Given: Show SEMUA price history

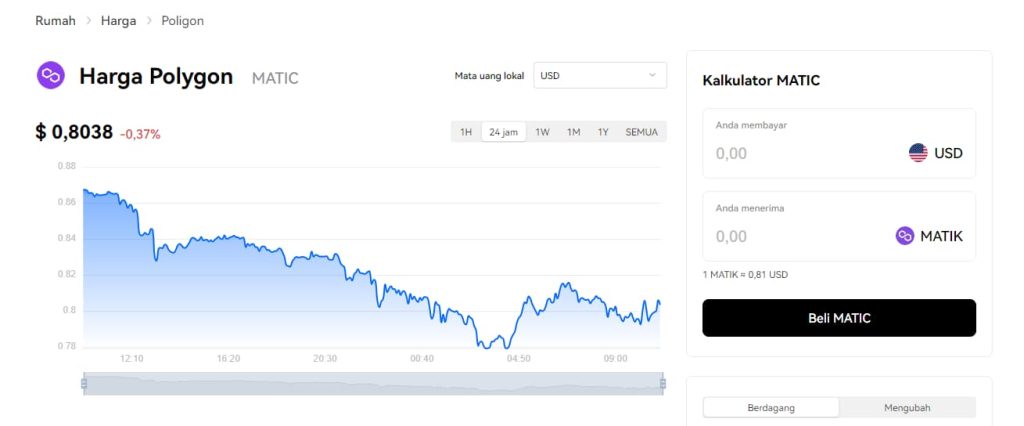Looking at the screenshot, I should [x=642, y=132].
